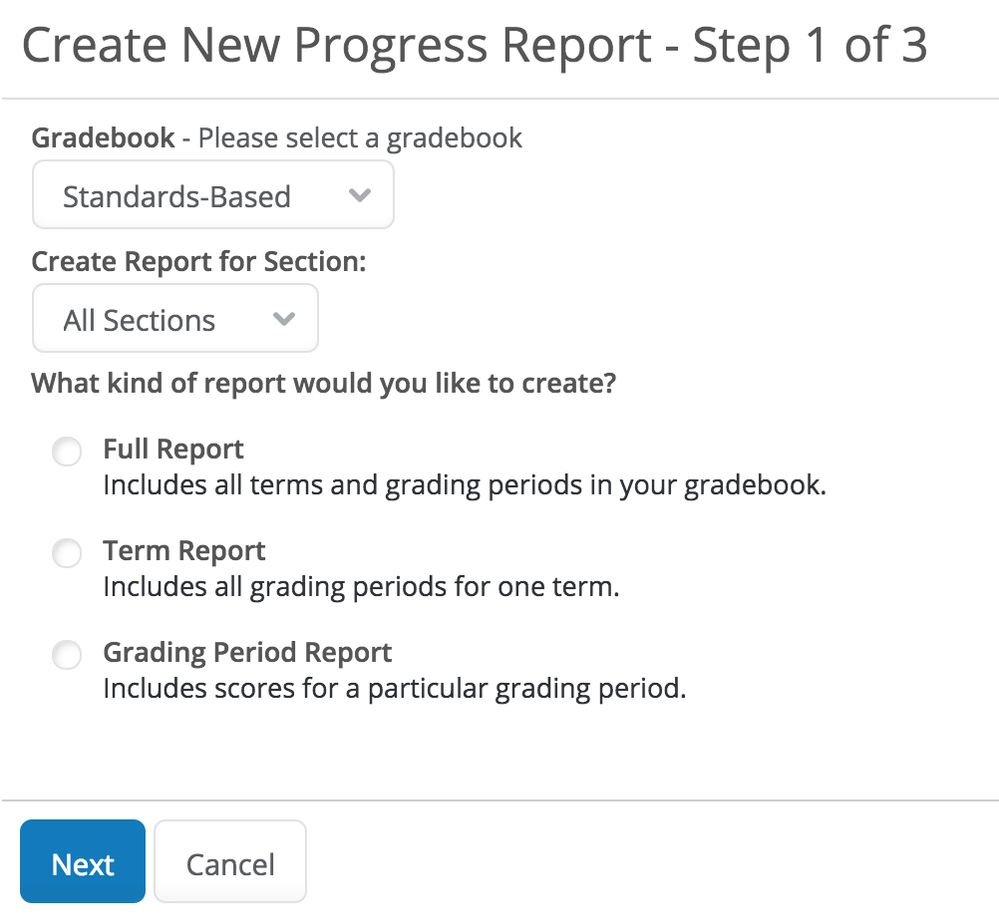
Task: Click the 'Includes all grading periods for one term' text
Action: click(x=361, y=587)
